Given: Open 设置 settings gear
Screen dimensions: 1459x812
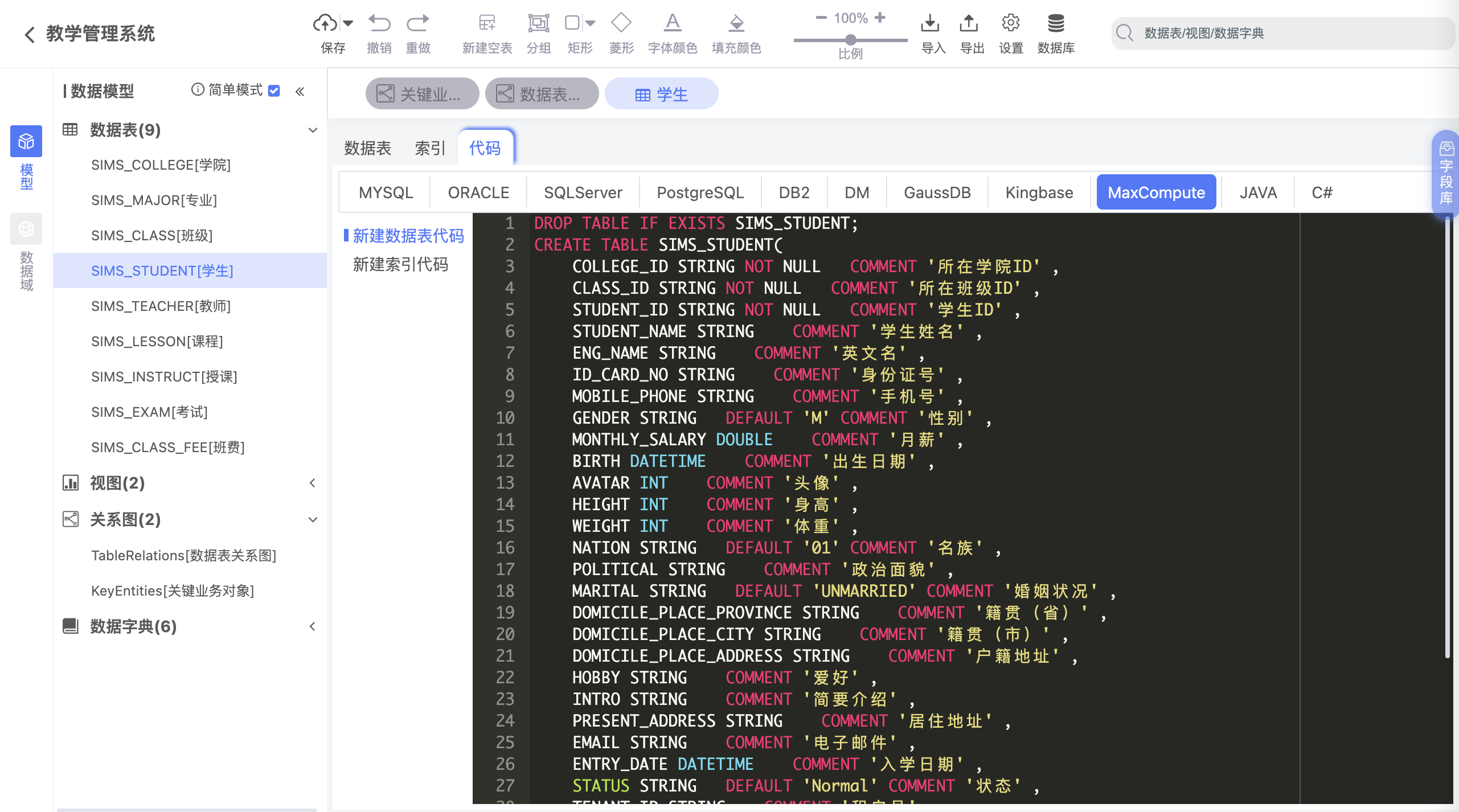Looking at the screenshot, I should tap(1011, 23).
